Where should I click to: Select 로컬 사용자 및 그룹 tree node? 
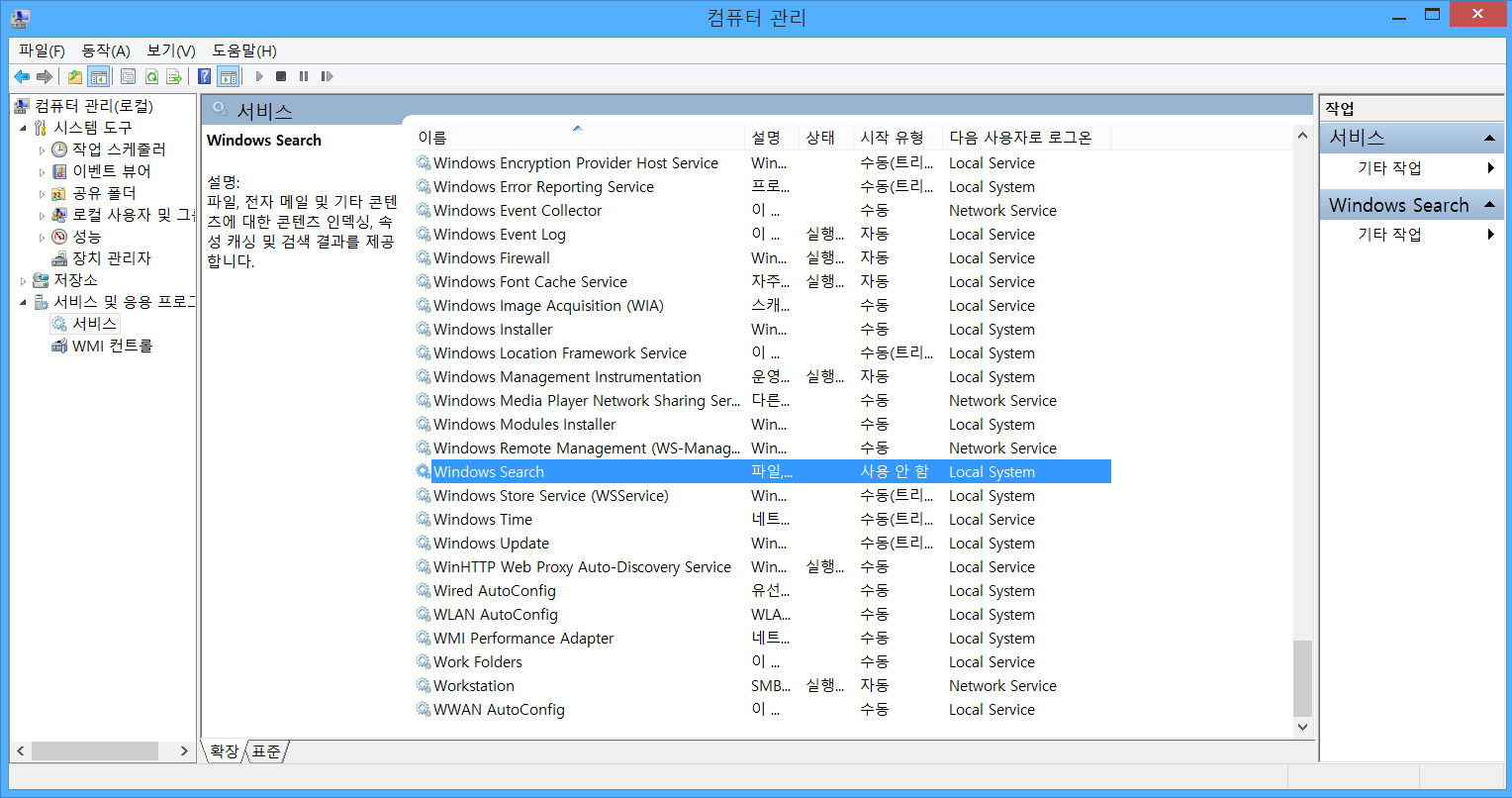tap(133, 215)
